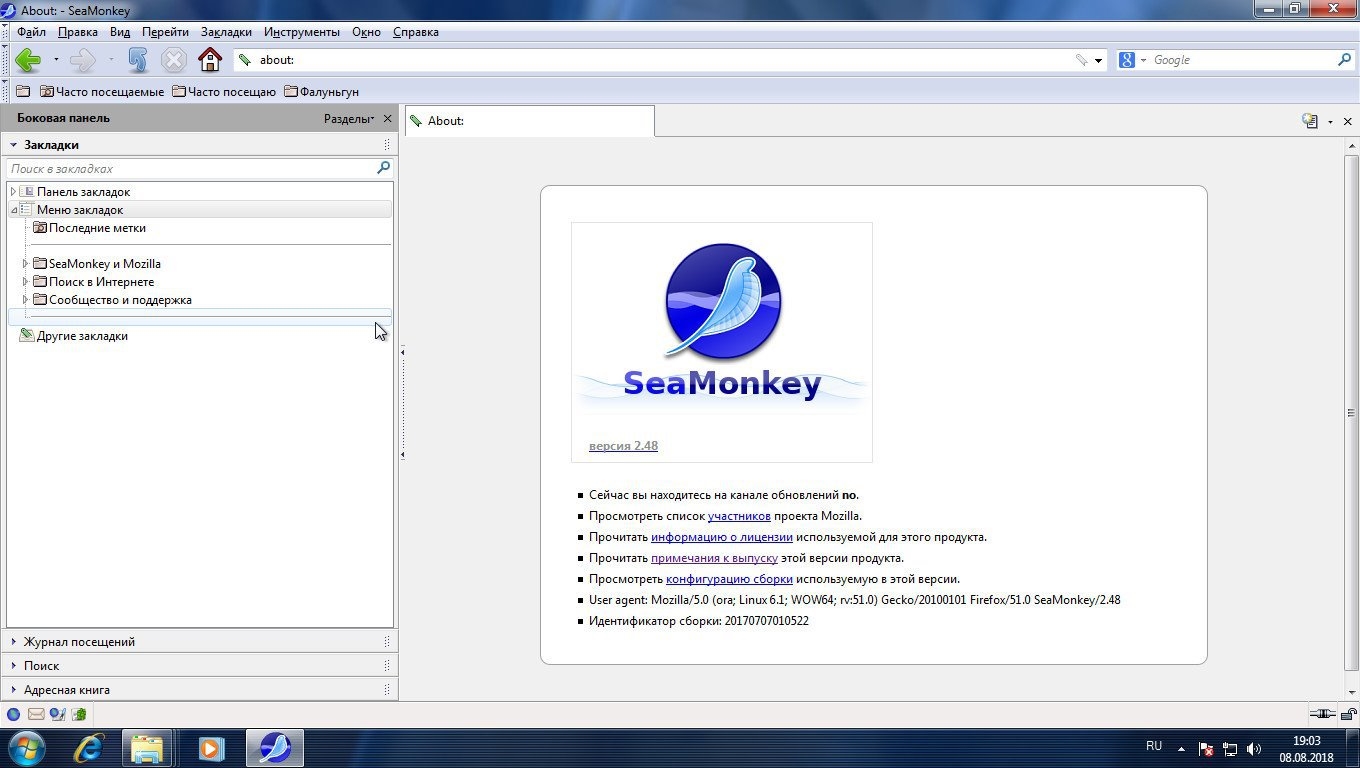Open the Справка menu
Image resolution: width=1360 pixels, height=768 pixels.
pos(416,32)
